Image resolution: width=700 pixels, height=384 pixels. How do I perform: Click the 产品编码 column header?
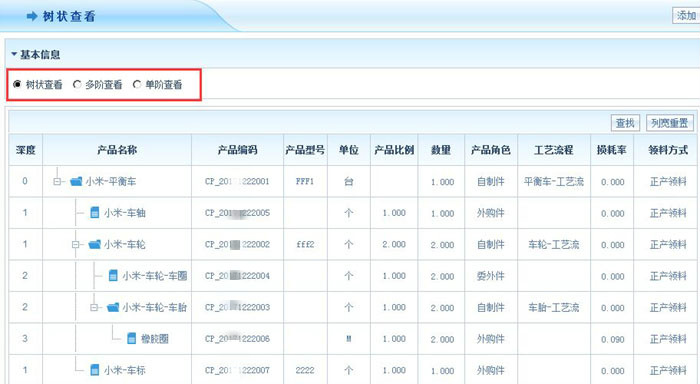point(238,150)
